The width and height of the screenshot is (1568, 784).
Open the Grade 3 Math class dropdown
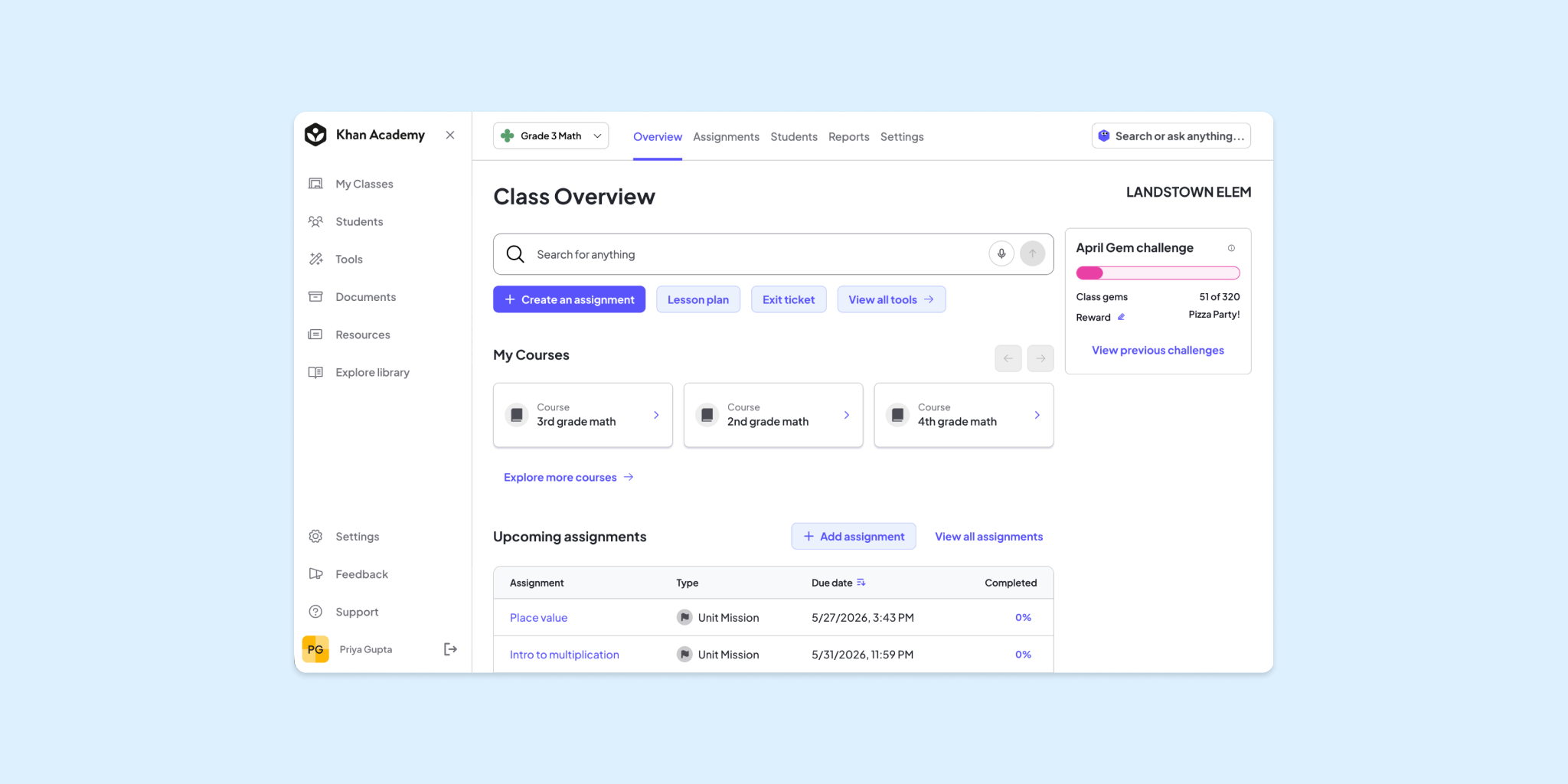550,136
